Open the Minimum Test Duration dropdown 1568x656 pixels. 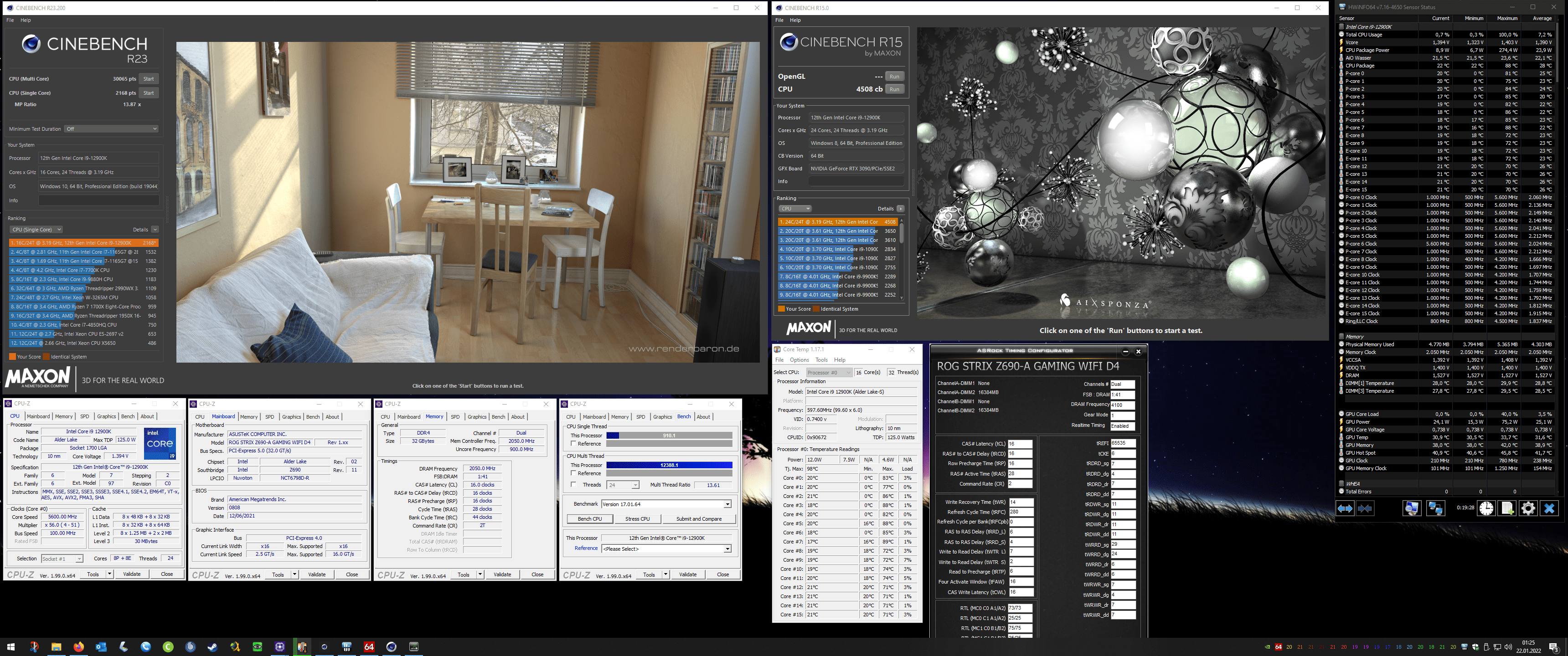coord(111,129)
